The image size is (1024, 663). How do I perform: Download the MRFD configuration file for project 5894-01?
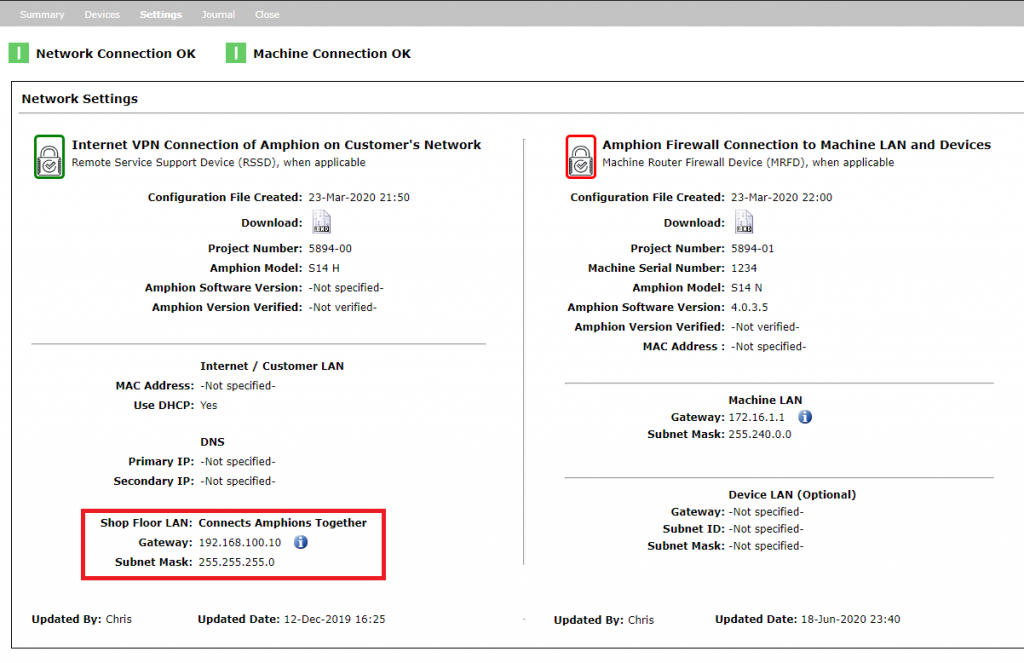(744, 222)
